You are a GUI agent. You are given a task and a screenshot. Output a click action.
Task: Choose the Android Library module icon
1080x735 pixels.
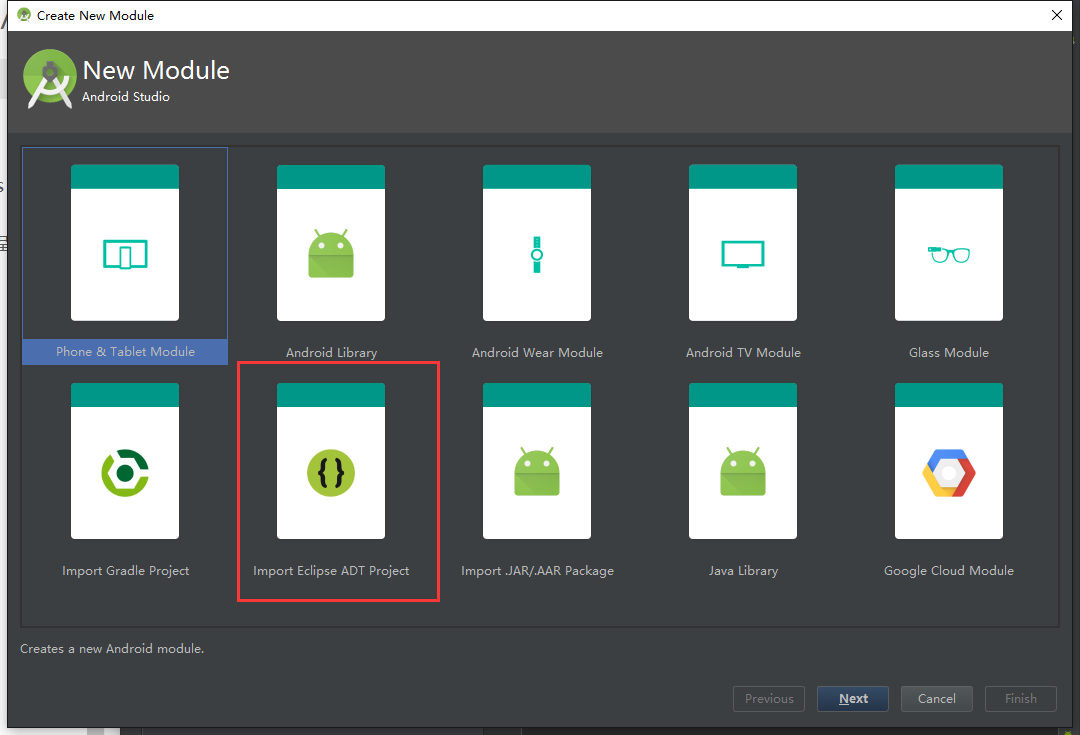pos(331,242)
